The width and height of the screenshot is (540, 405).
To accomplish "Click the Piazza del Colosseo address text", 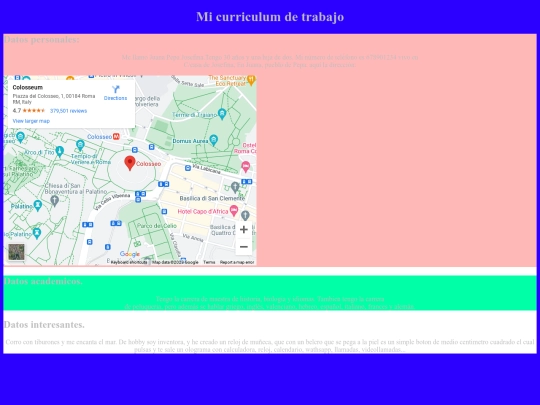I will 54,99.
